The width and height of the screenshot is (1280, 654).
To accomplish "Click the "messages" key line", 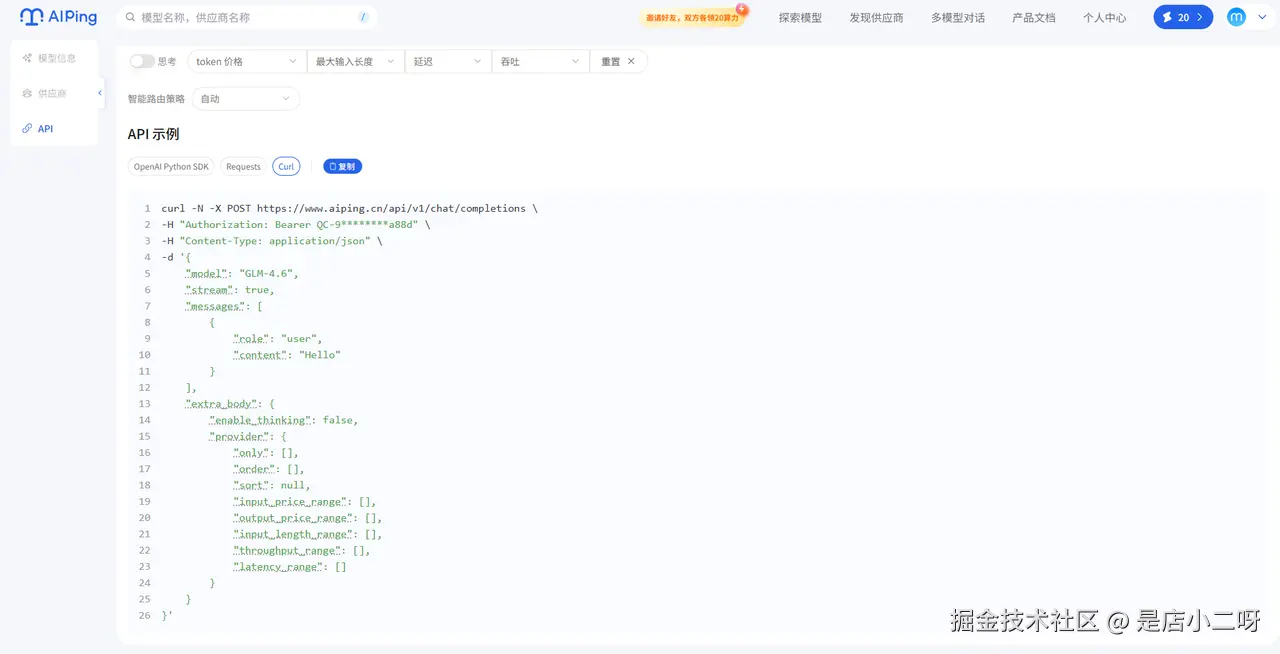I will click(224, 306).
